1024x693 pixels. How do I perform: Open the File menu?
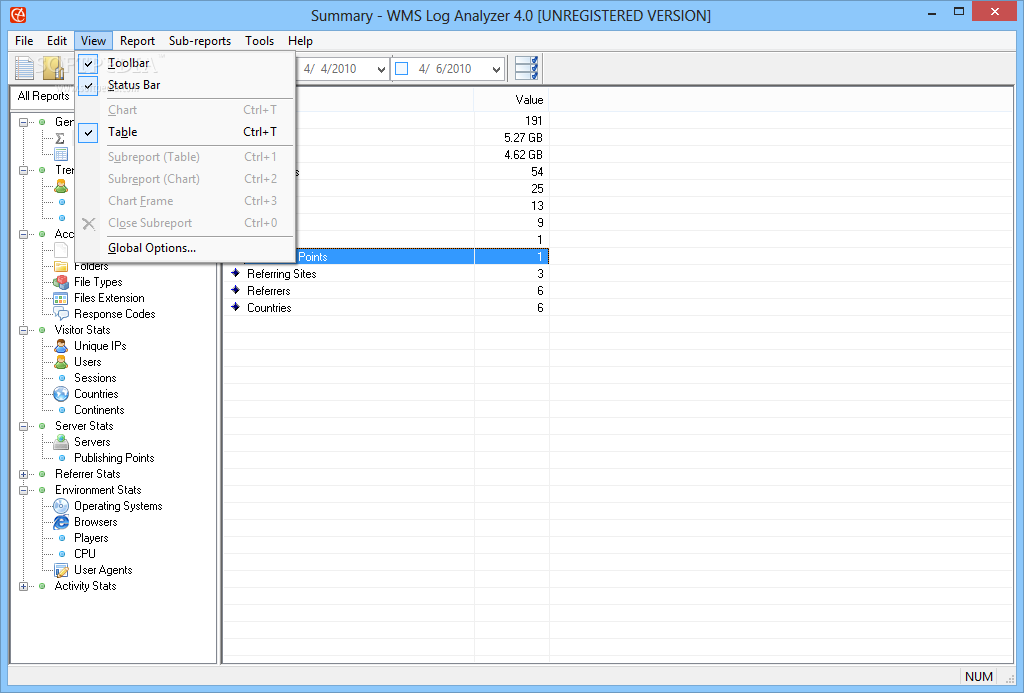tap(24, 40)
